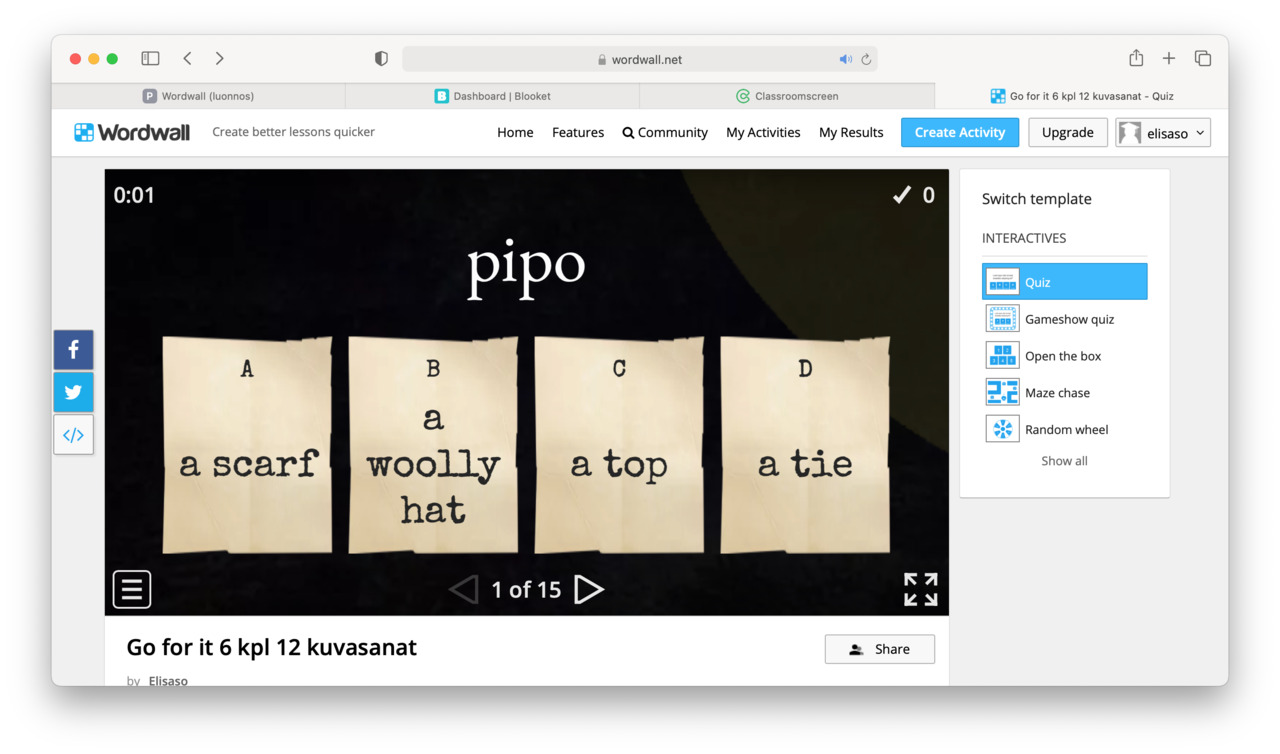Click the Share button

[x=880, y=649]
